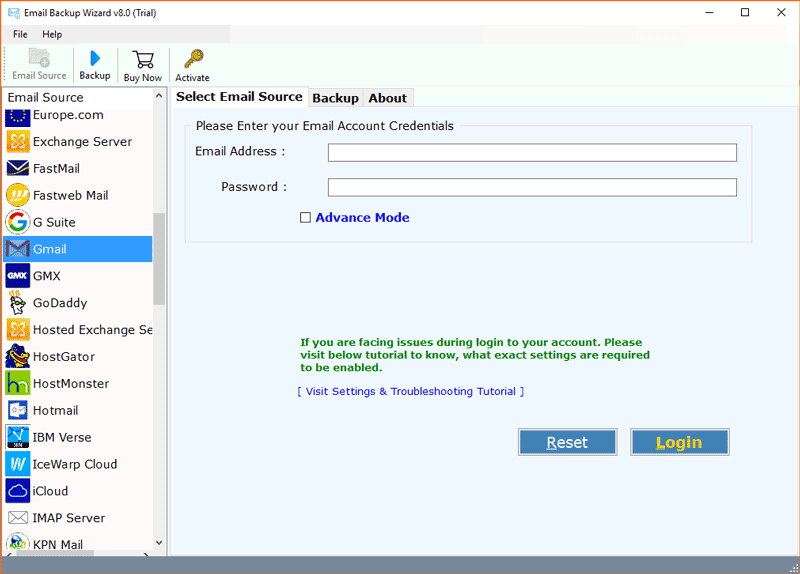This screenshot has width=800, height=574.
Task: Maximize the Email Backup Wizard window
Action: click(x=745, y=12)
